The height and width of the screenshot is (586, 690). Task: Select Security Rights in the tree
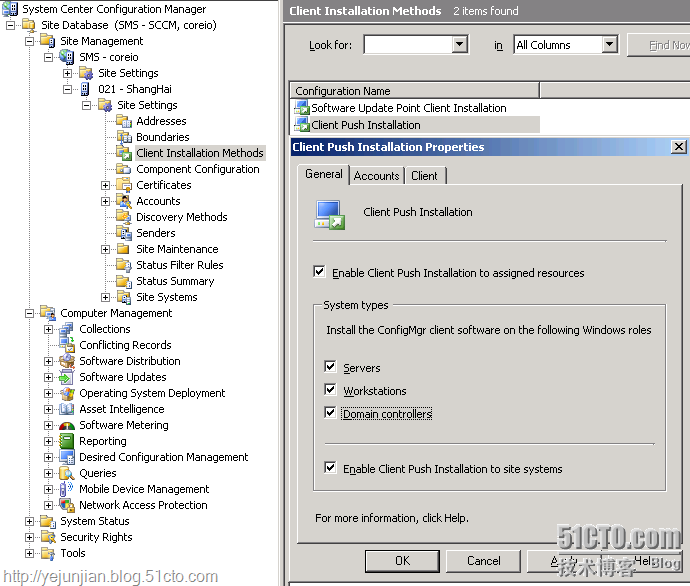point(96,537)
